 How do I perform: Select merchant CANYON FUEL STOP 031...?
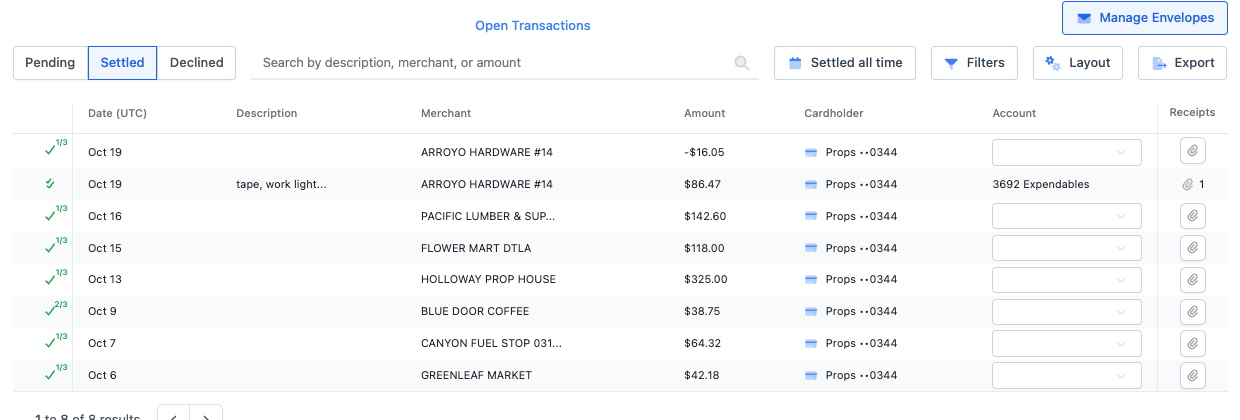click(491, 343)
